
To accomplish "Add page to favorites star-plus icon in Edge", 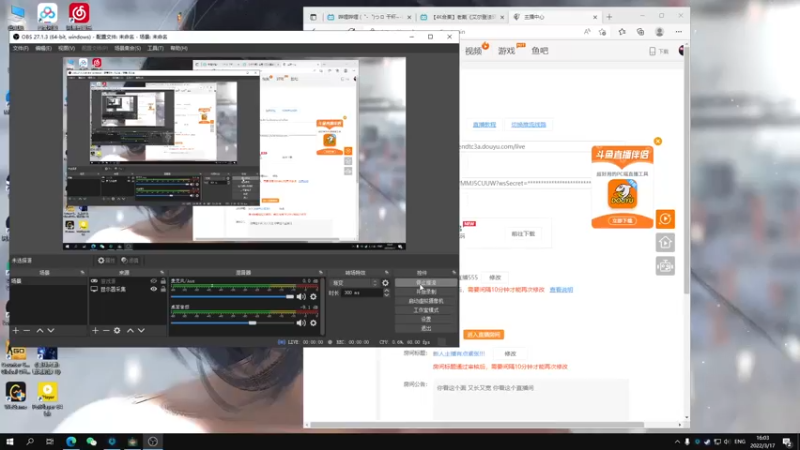I will point(603,32).
